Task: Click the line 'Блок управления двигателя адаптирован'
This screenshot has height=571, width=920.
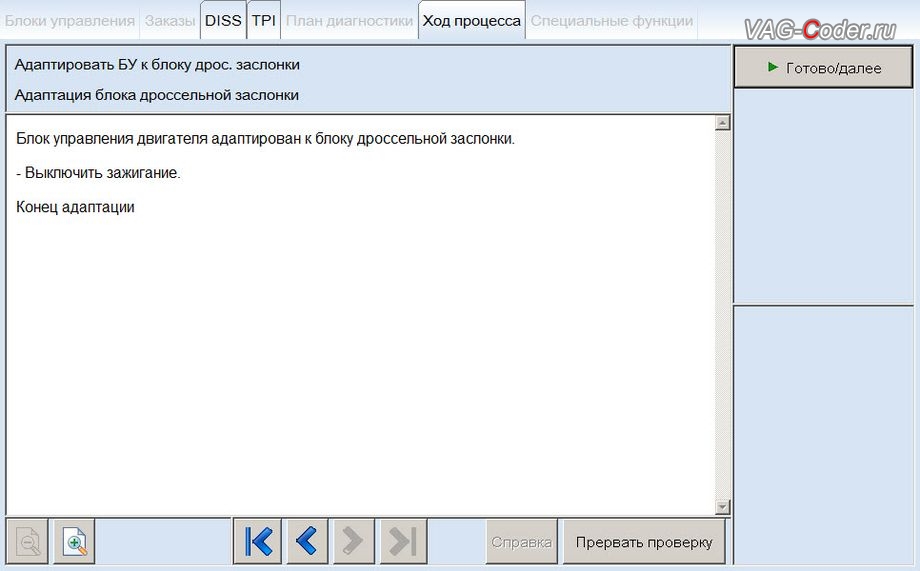Action: (x=265, y=139)
